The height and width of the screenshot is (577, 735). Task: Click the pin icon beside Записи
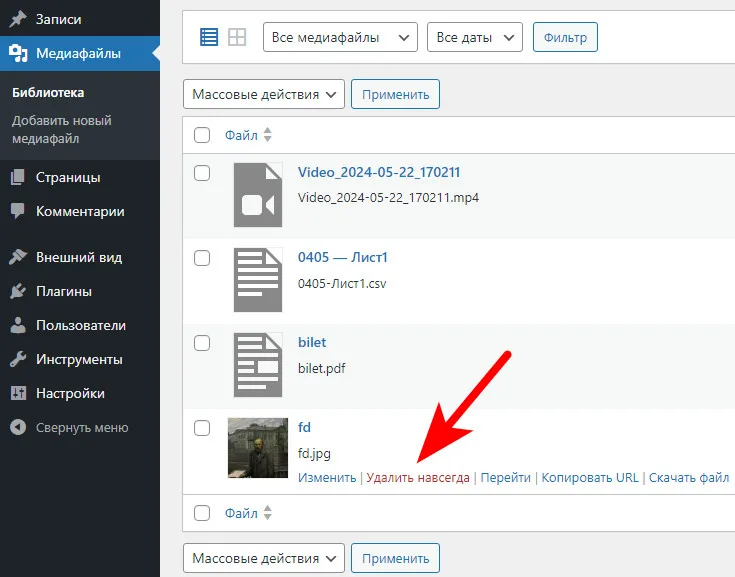click(x=18, y=19)
